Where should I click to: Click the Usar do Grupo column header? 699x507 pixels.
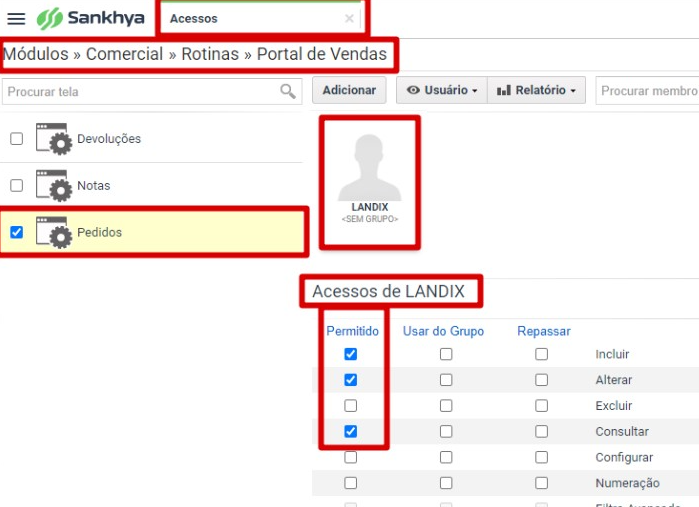443,331
